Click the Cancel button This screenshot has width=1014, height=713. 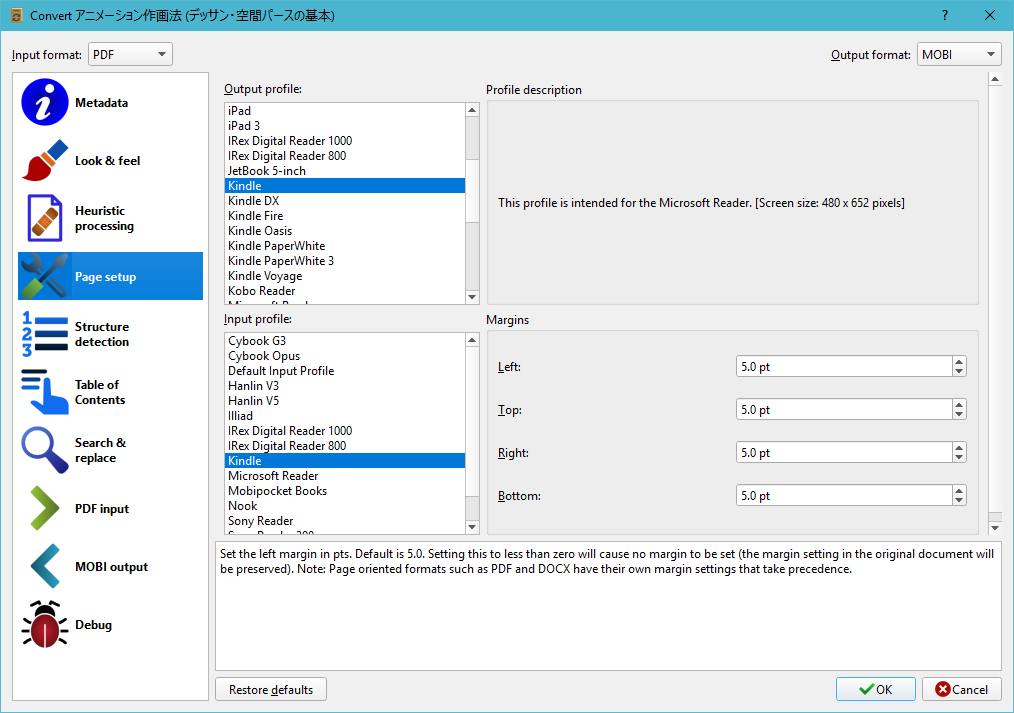(x=962, y=689)
